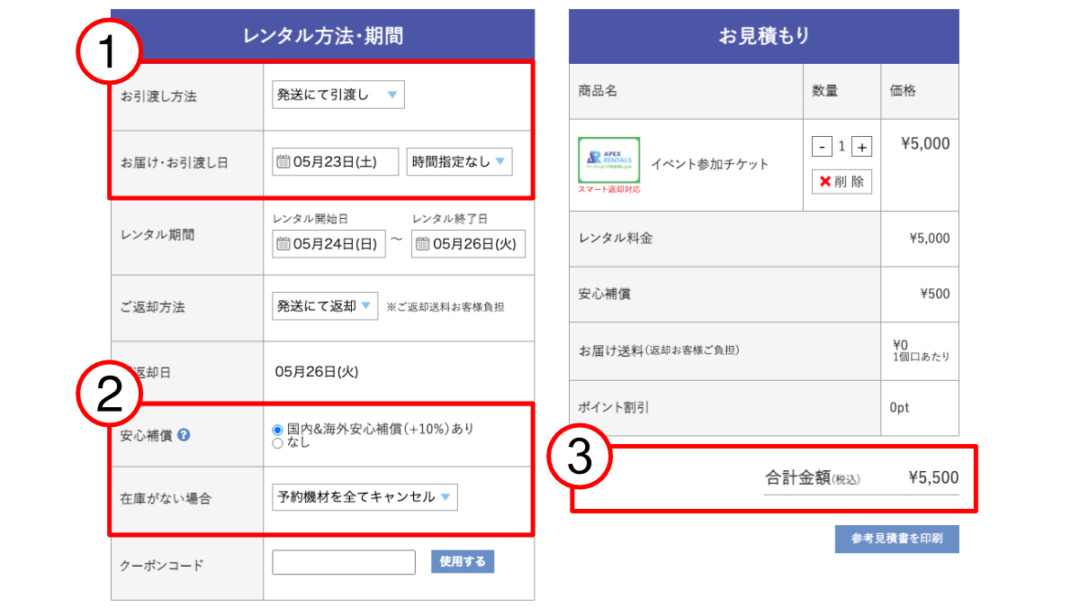Viewport: 1080px width, 608px height.
Task: Open the ご返却方法 dropdown 発送にて返却
Action: 324,306
